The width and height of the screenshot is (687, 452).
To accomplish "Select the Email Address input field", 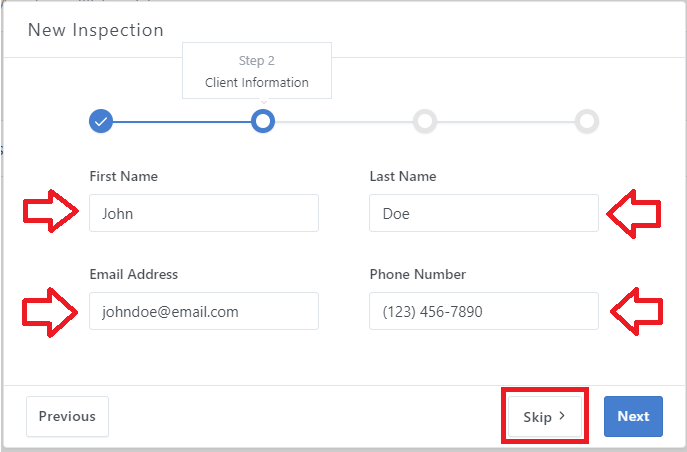I will pyautogui.click(x=203, y=311).
